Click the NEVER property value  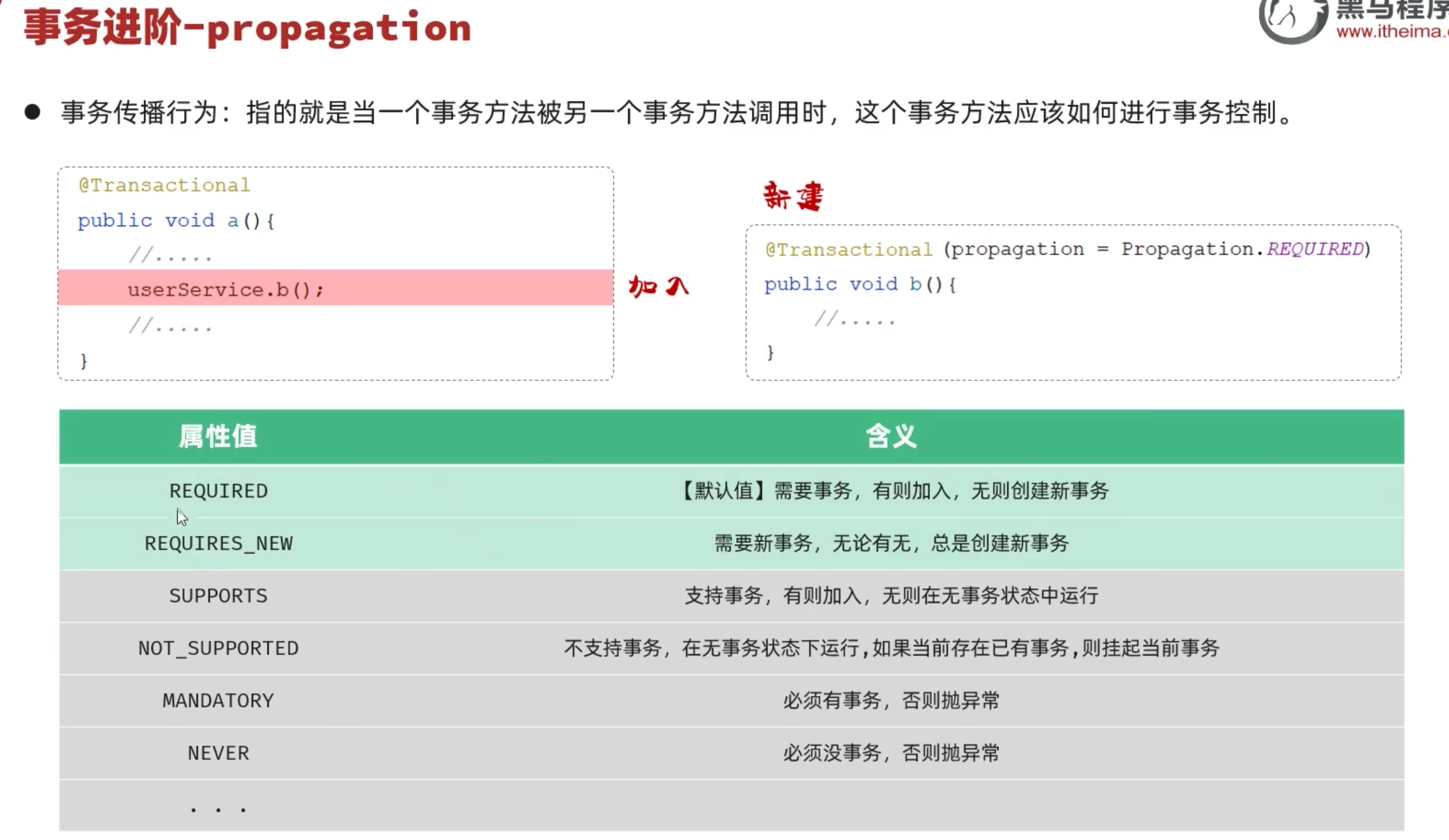[218, 753]
